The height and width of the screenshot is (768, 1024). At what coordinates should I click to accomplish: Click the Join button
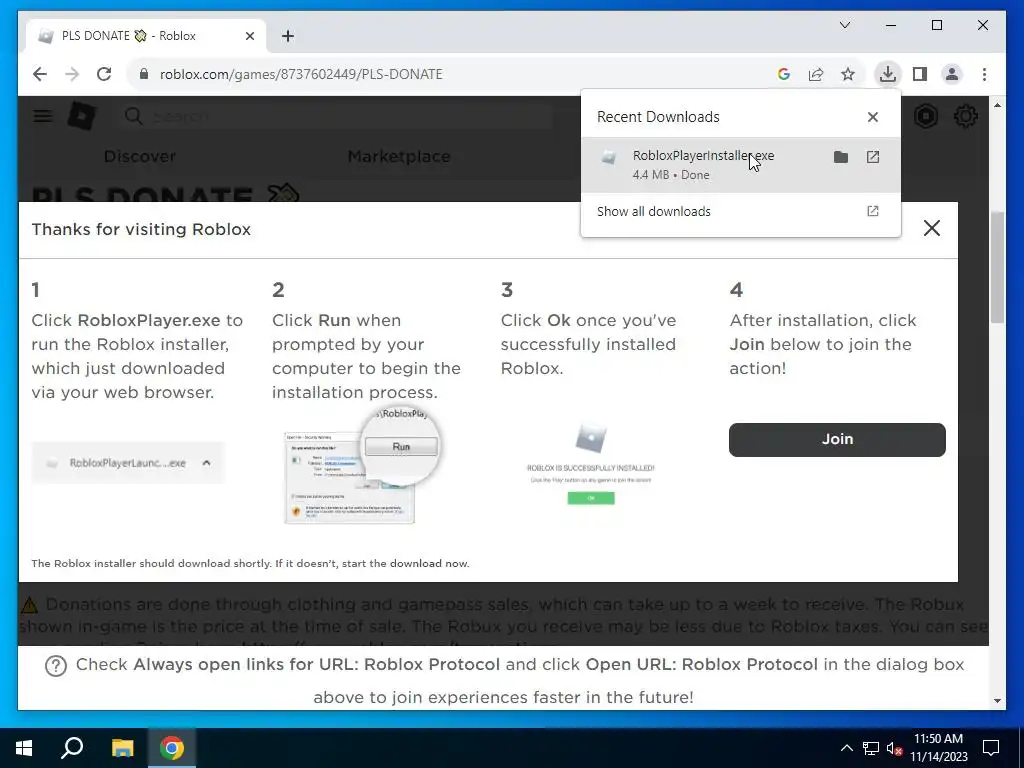point(837,440)
